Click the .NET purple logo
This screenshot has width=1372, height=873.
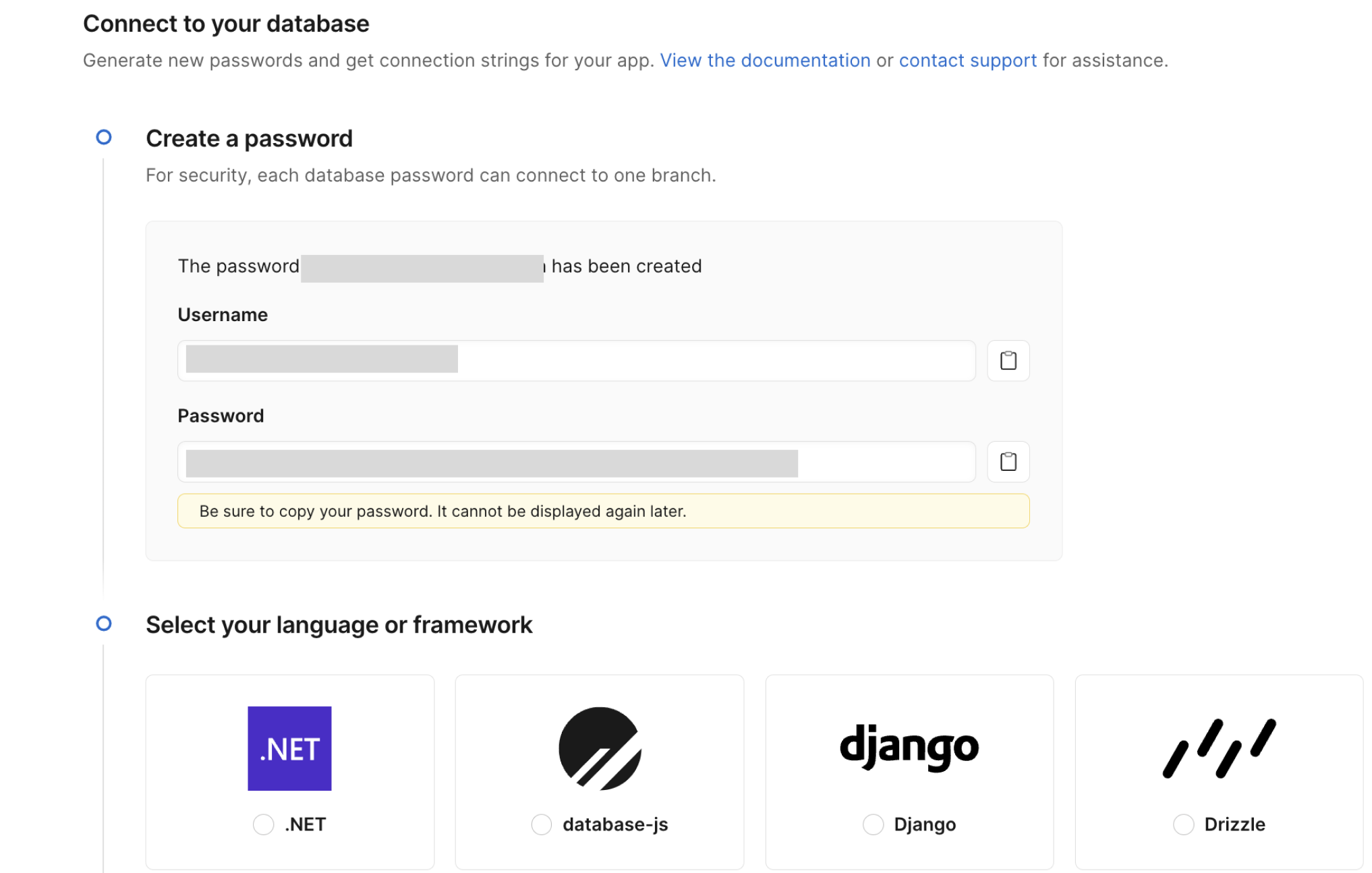tap(289, 748)
